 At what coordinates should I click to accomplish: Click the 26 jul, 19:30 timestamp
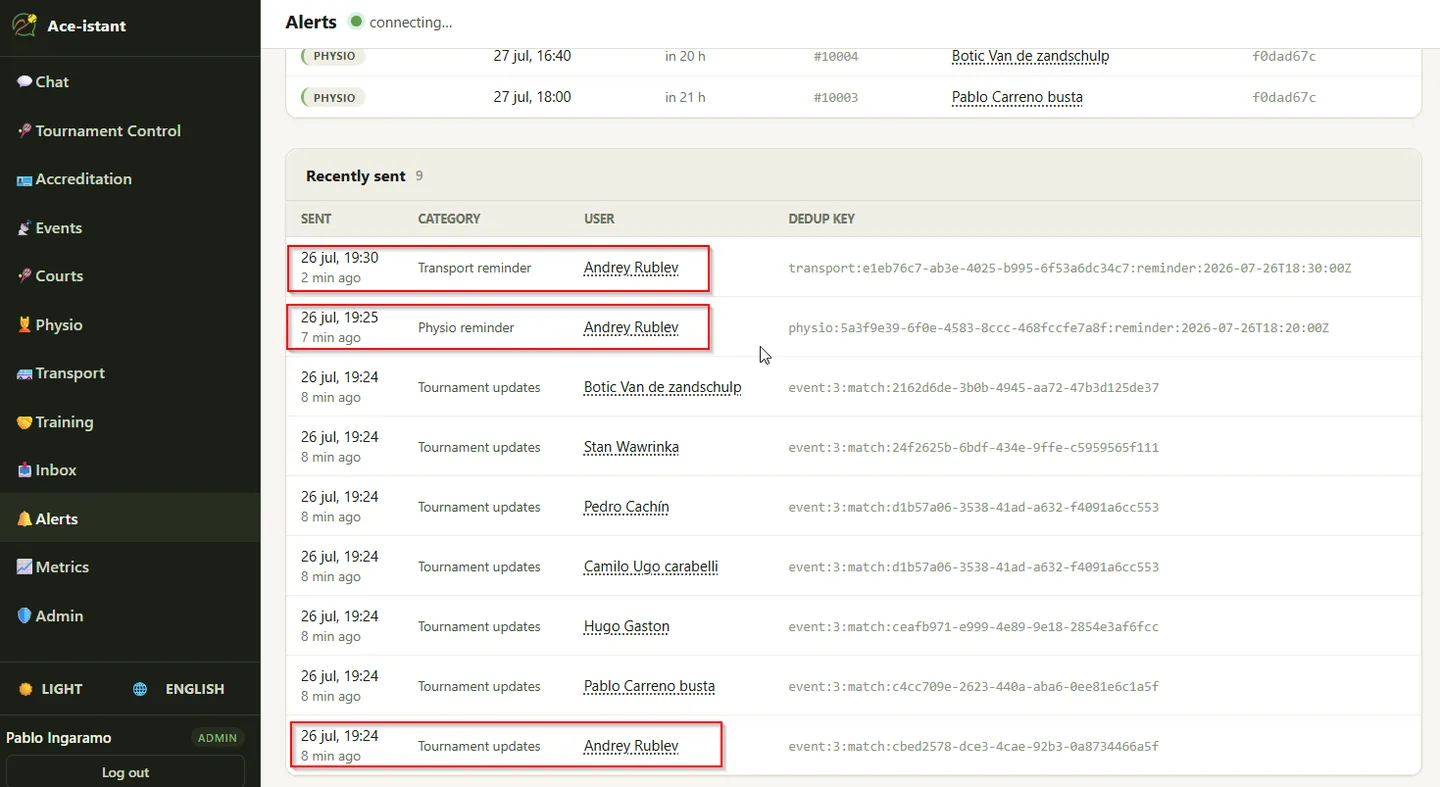tap(339, 258)
